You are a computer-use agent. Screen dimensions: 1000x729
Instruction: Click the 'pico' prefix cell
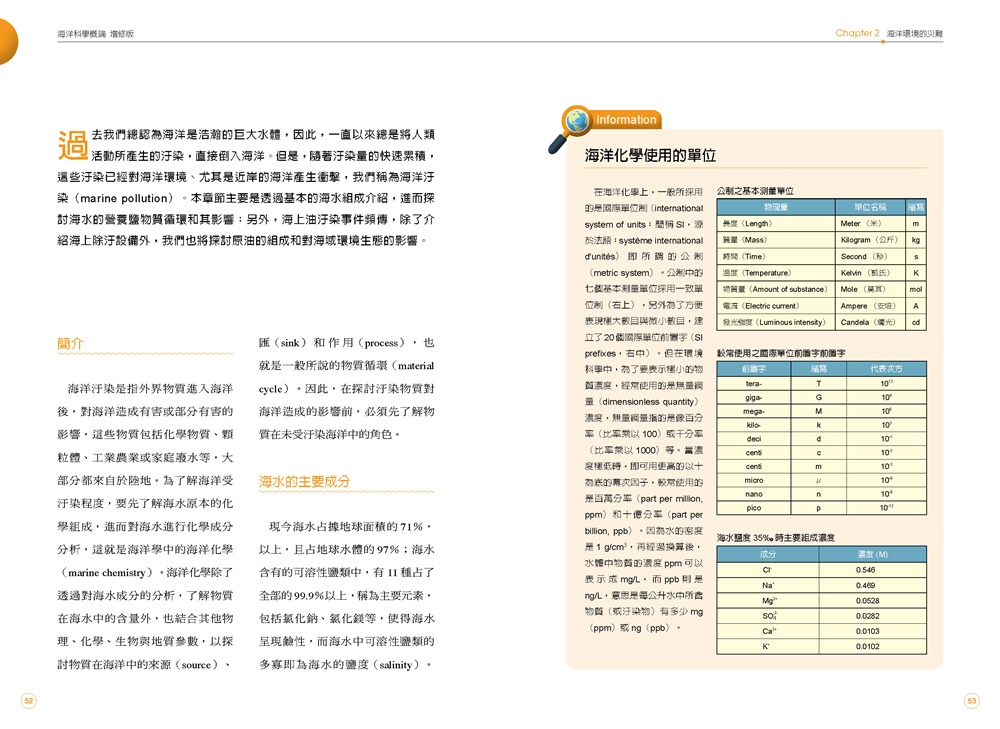click(x=754, y=508)
